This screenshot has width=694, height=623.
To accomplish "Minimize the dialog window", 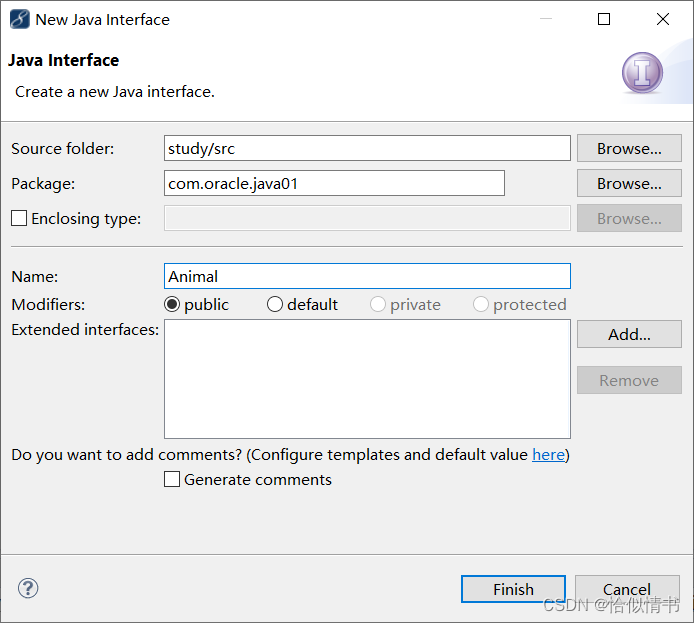I will (546, 19).
